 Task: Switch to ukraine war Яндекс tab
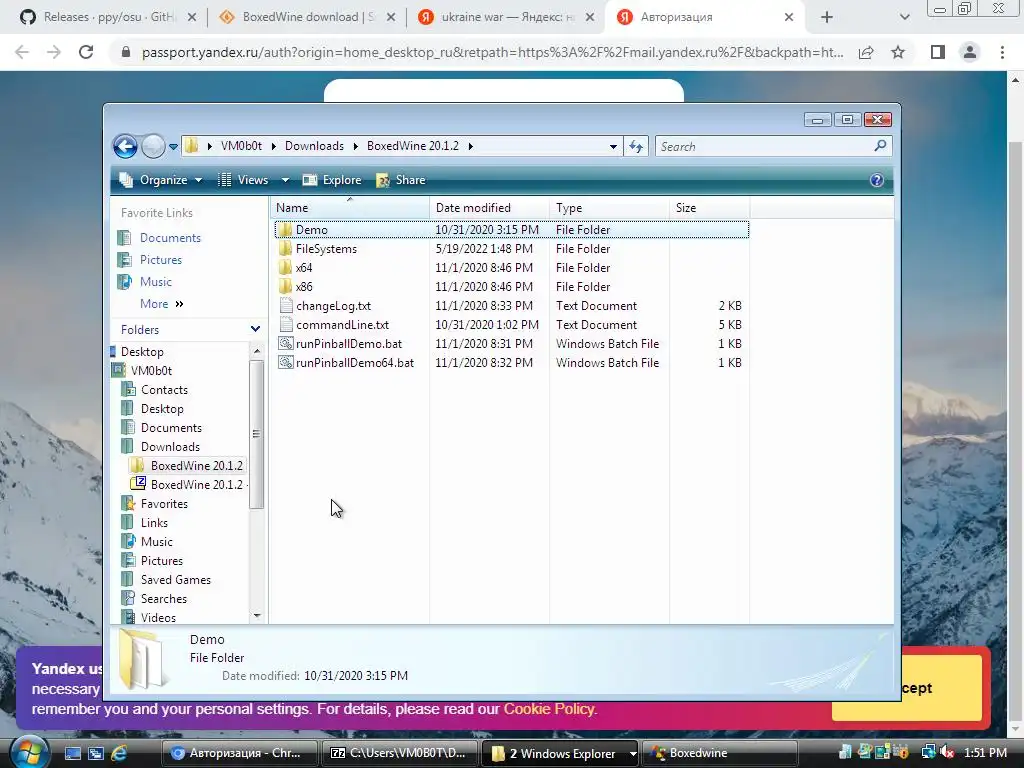tap(507, 17)
